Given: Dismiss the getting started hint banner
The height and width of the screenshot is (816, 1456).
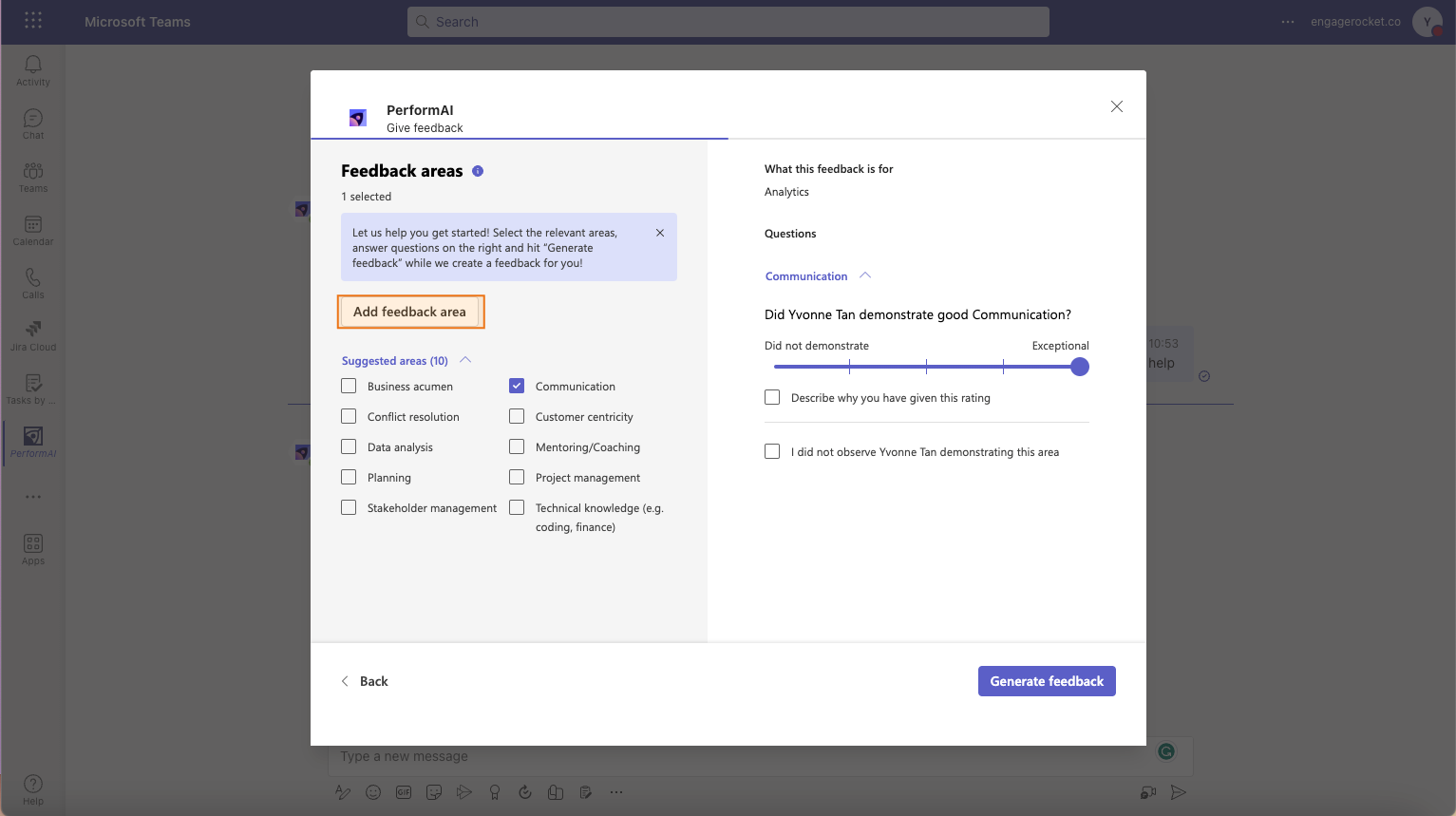Looking at the screenshot, I should 660,233.
